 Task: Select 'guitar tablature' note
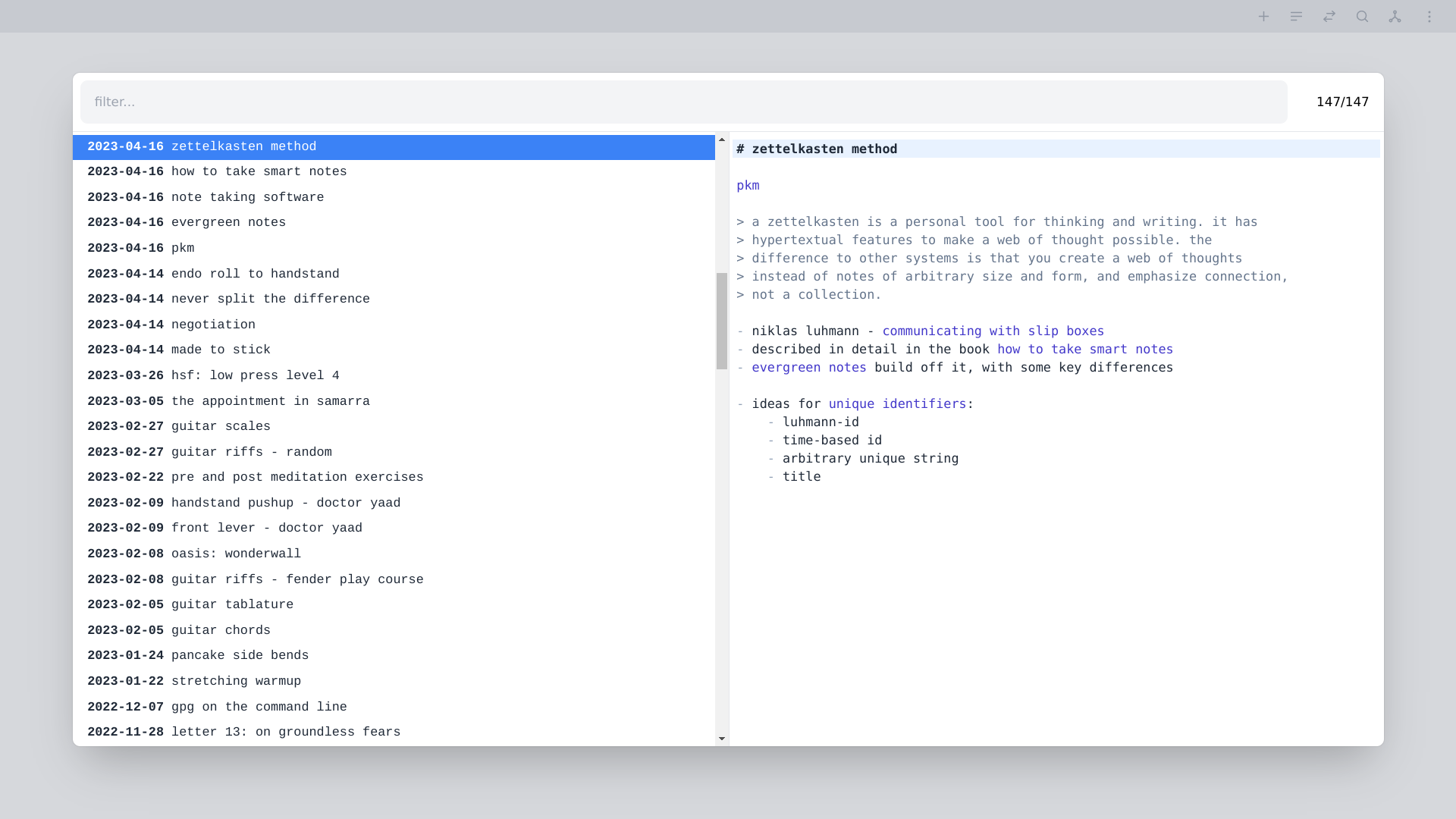[394, 605]
